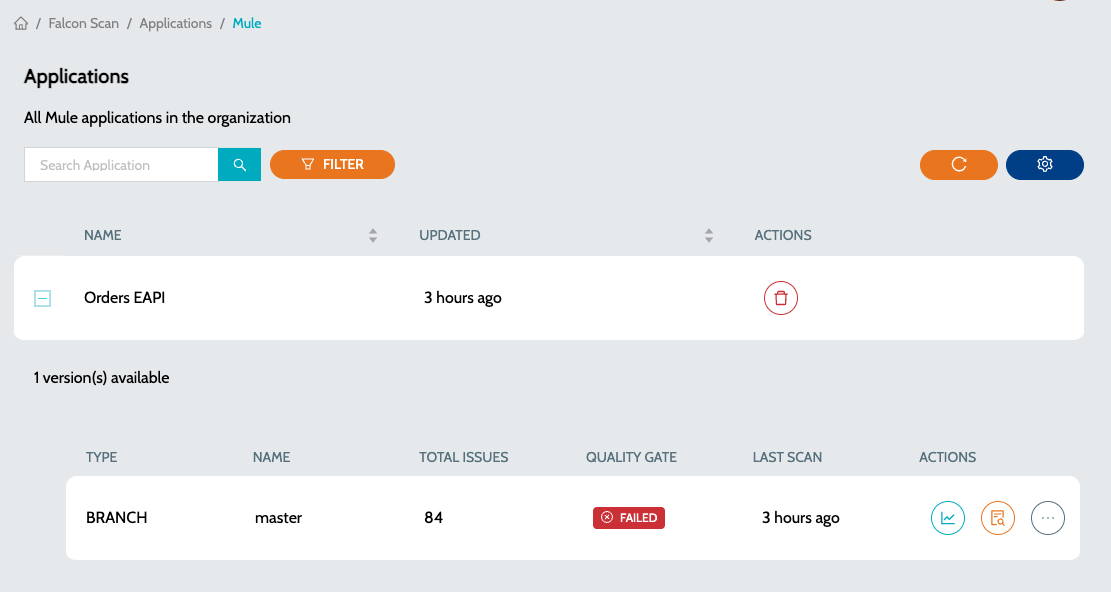The height and width of the screenshot is (592, 1111).
Task: Refresh the applications list
Action: pyautogui.click(x=959, y=164)
